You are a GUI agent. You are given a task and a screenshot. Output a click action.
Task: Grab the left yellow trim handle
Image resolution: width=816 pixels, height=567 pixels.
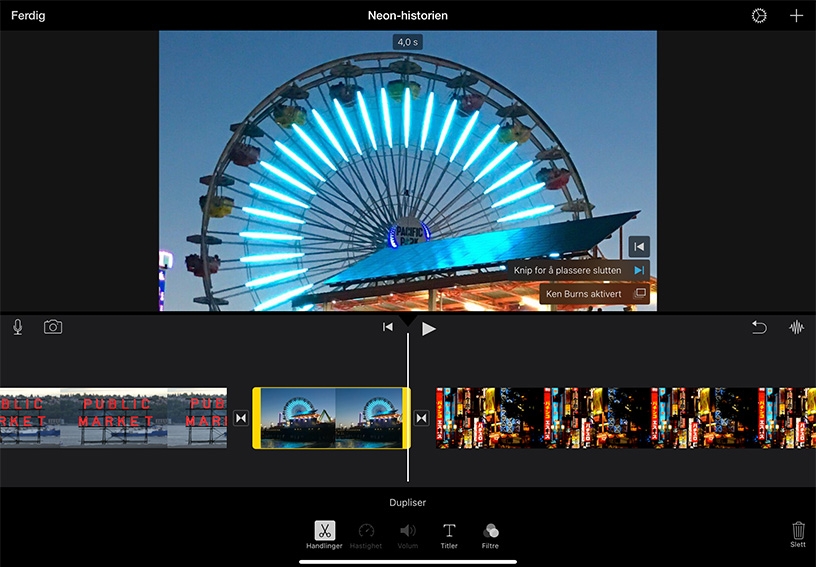click(257, 418)
